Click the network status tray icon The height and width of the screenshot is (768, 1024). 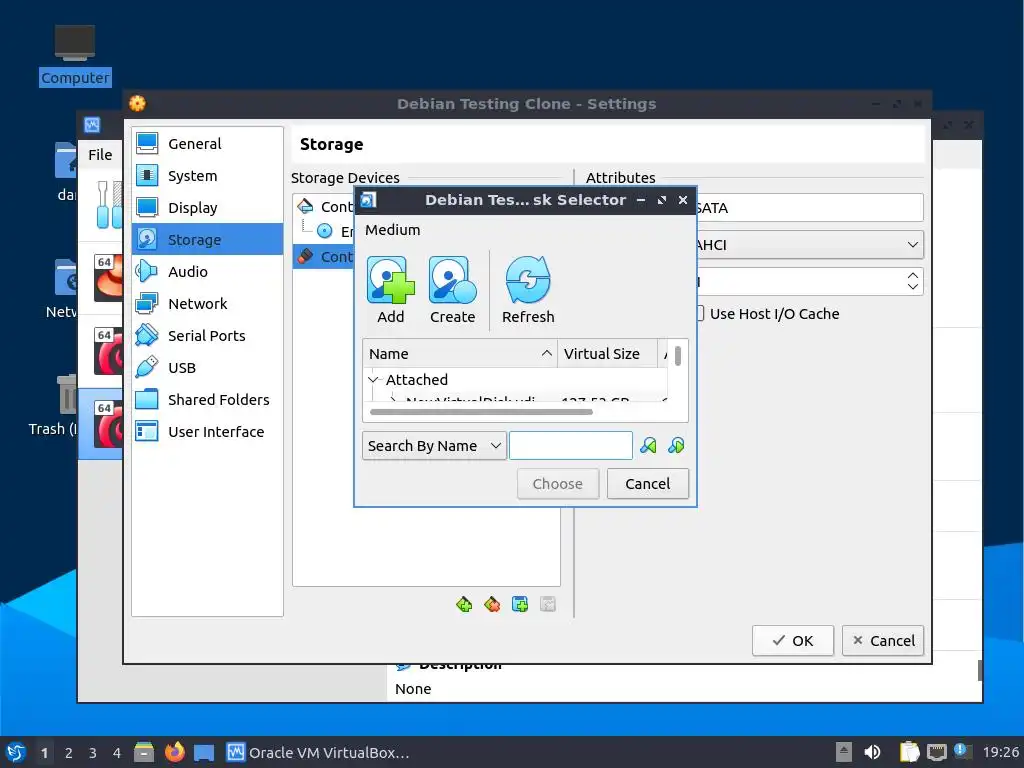(936, 752)
